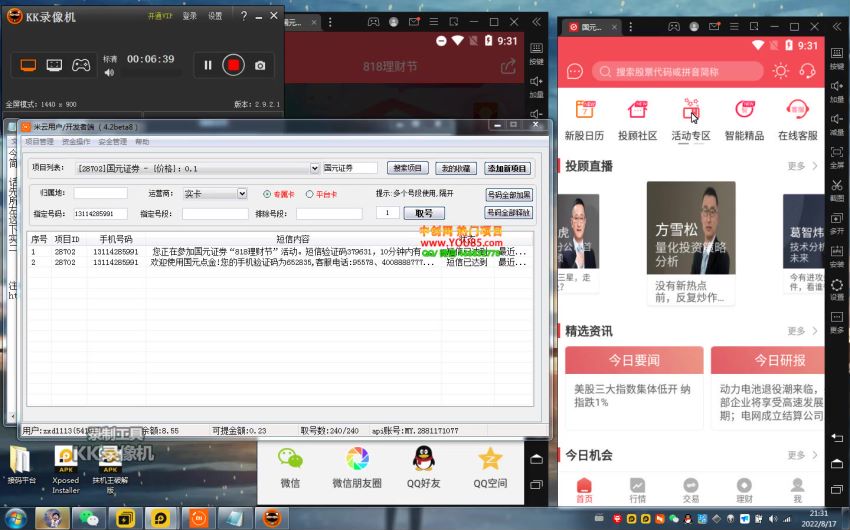850x530 pixels.
Task: Expand 更多 next to 投顾直播
Action: pyautogui.click(x=802, y=166)
